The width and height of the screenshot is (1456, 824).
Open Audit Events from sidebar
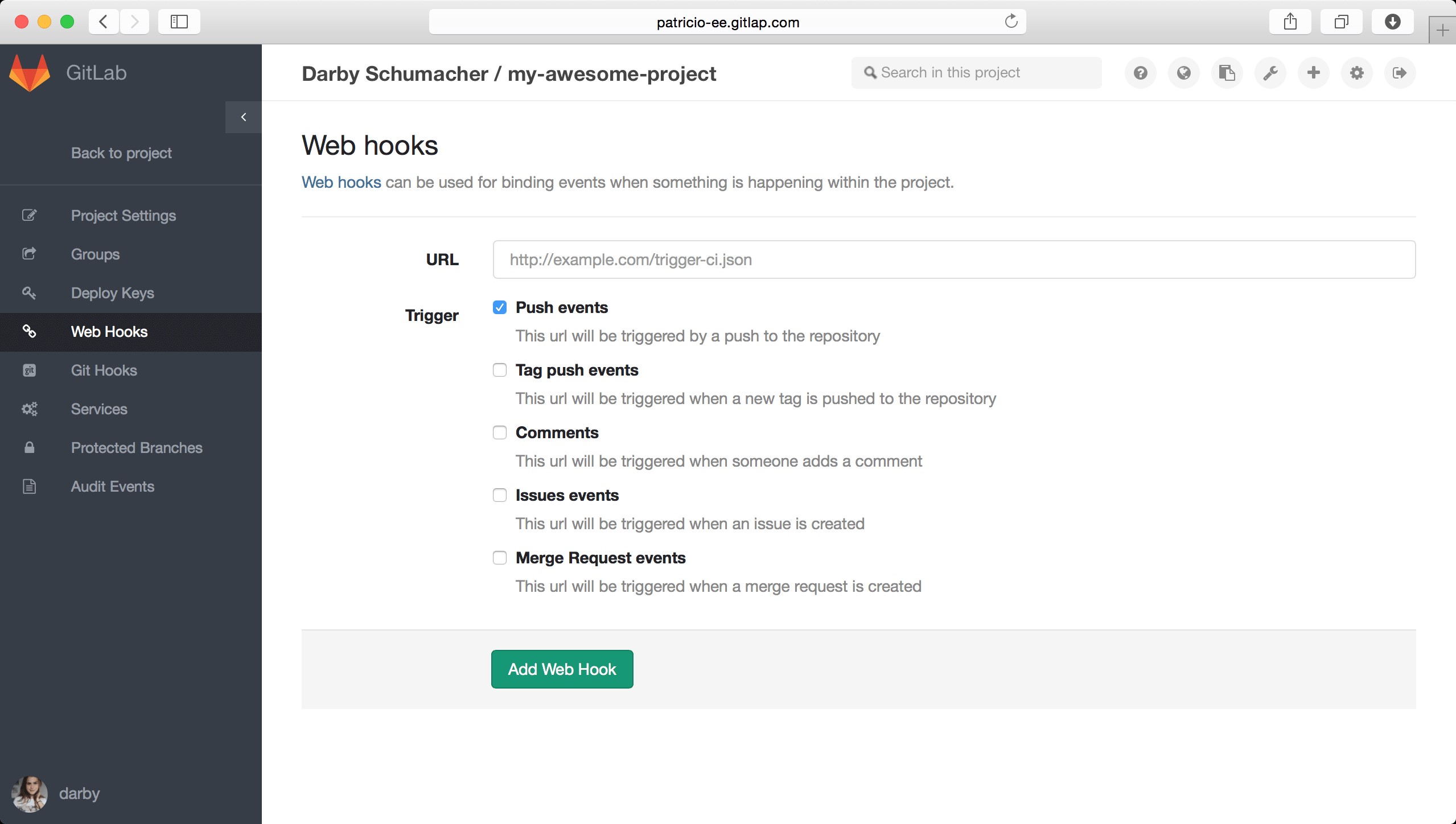113,486
